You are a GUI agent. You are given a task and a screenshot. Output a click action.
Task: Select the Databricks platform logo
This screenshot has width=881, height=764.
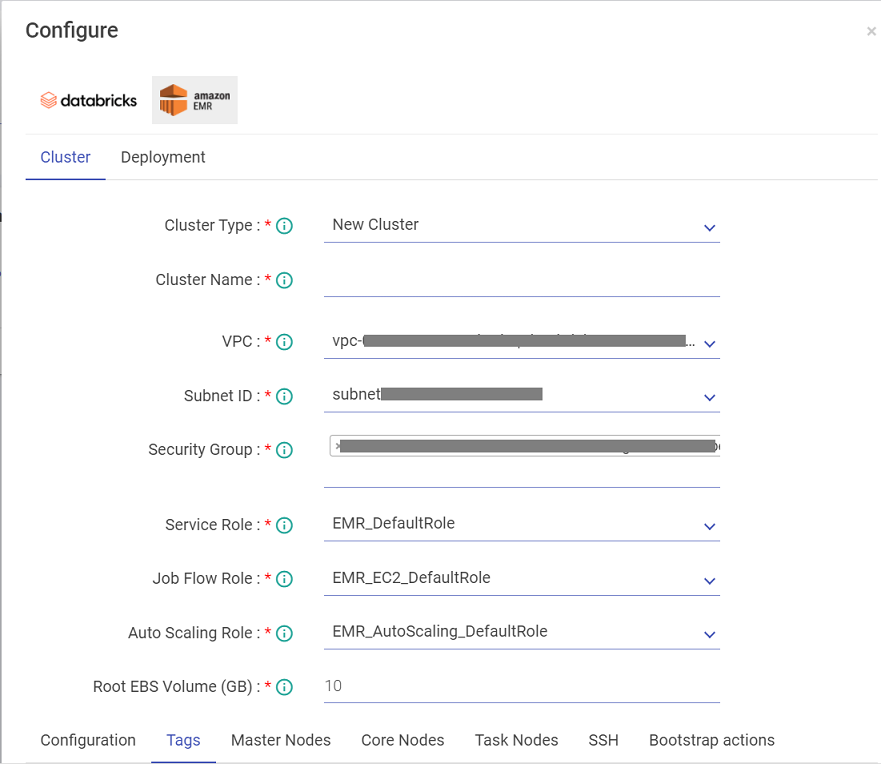pyautogui.click(x=88, y=100)
